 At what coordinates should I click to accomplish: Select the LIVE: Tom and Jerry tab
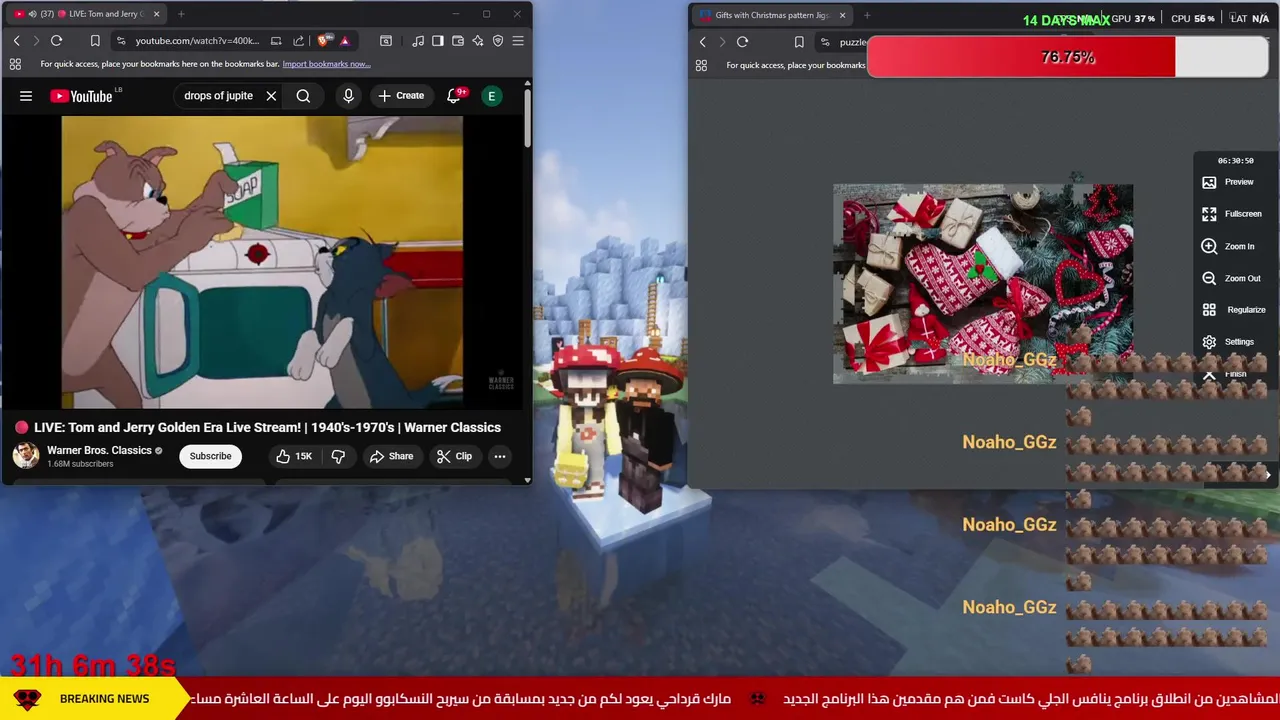pyautogui.click(x=88, y=14)
